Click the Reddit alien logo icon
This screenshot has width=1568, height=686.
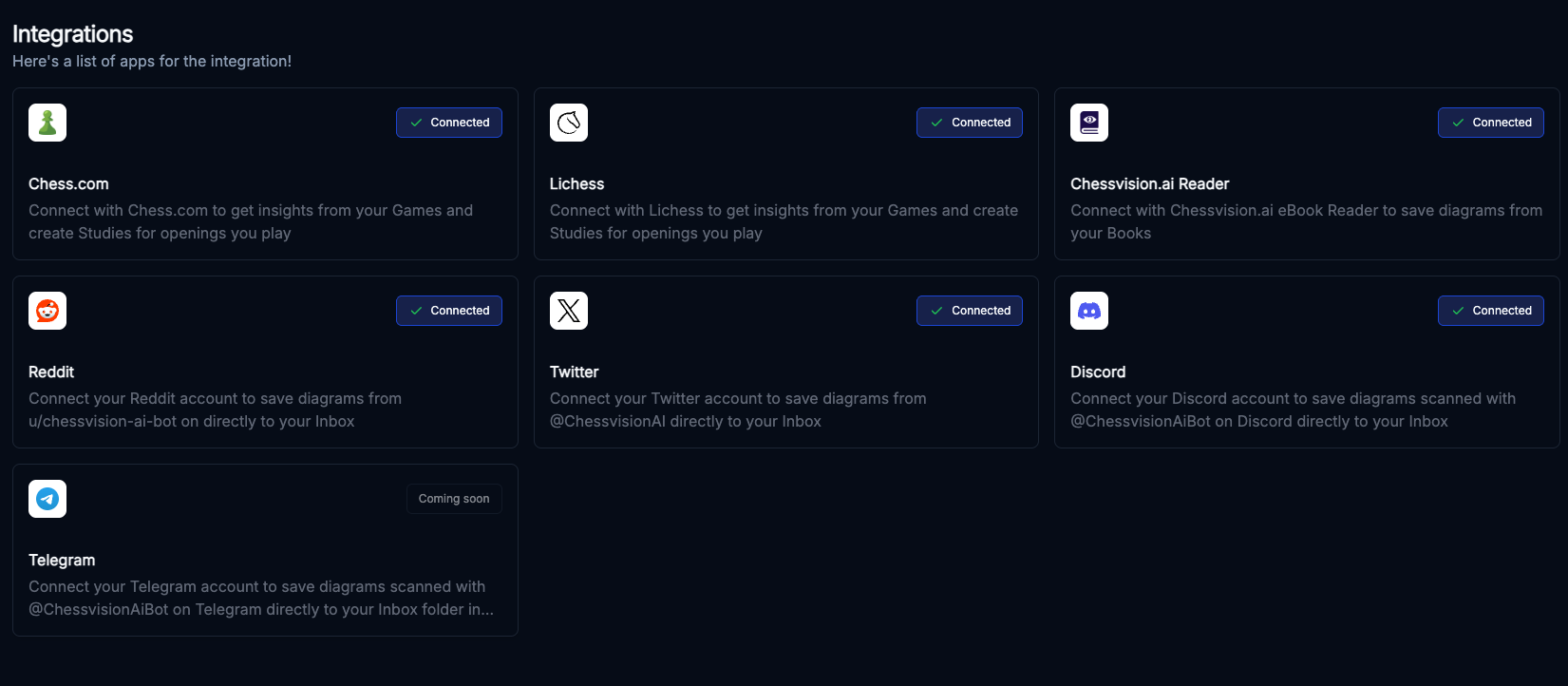click(47, 311)
